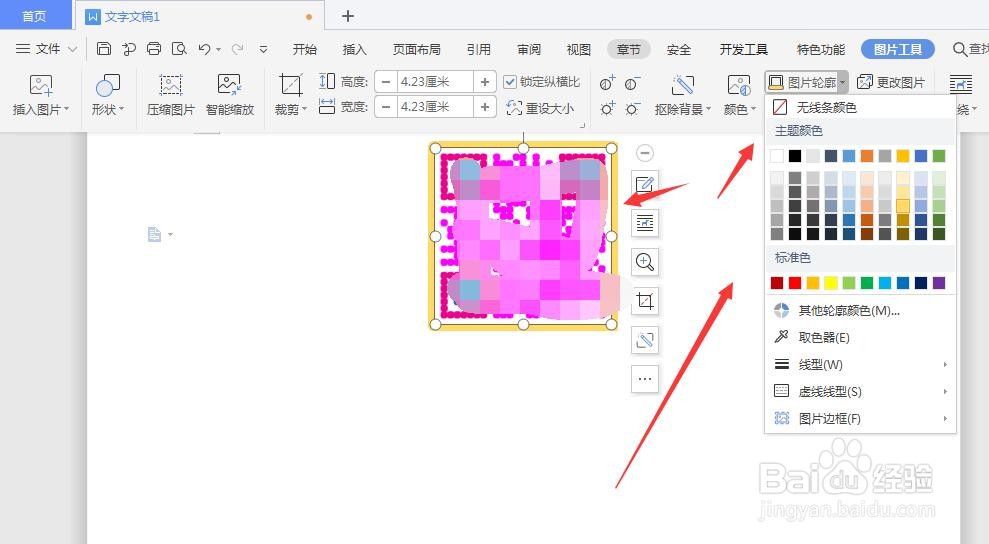Pick the black theme color swatch
This screenshot has height=544, width=989.
pyautogui.click(x=795, y=155)
